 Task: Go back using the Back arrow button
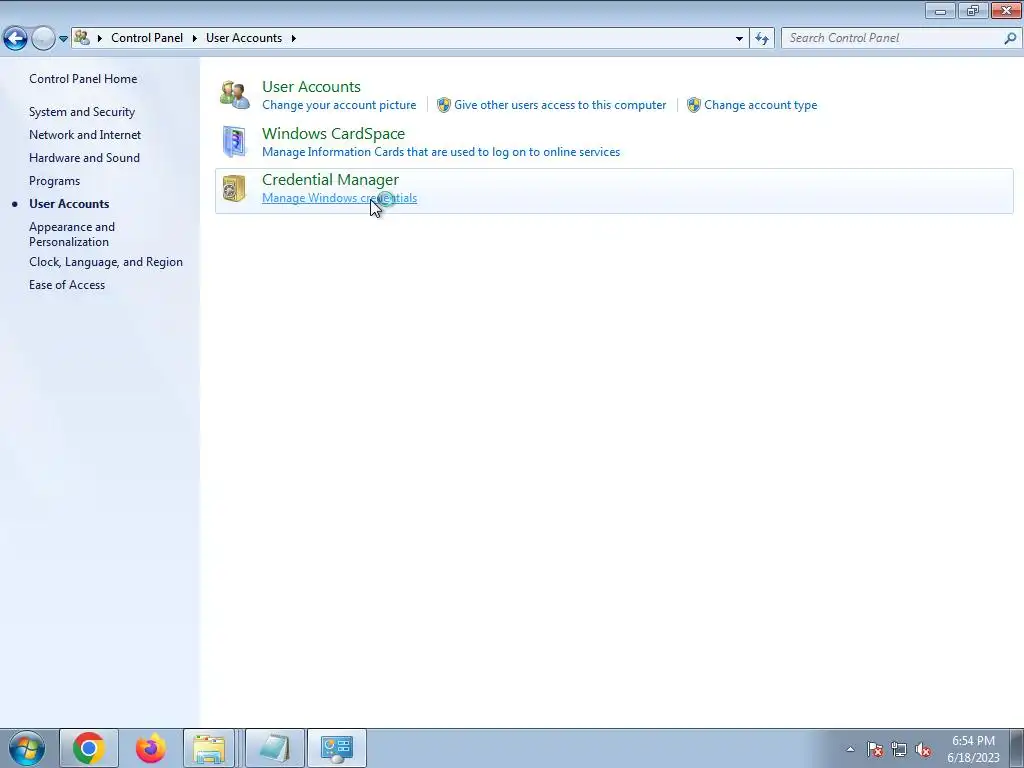(x=16, y=38)
